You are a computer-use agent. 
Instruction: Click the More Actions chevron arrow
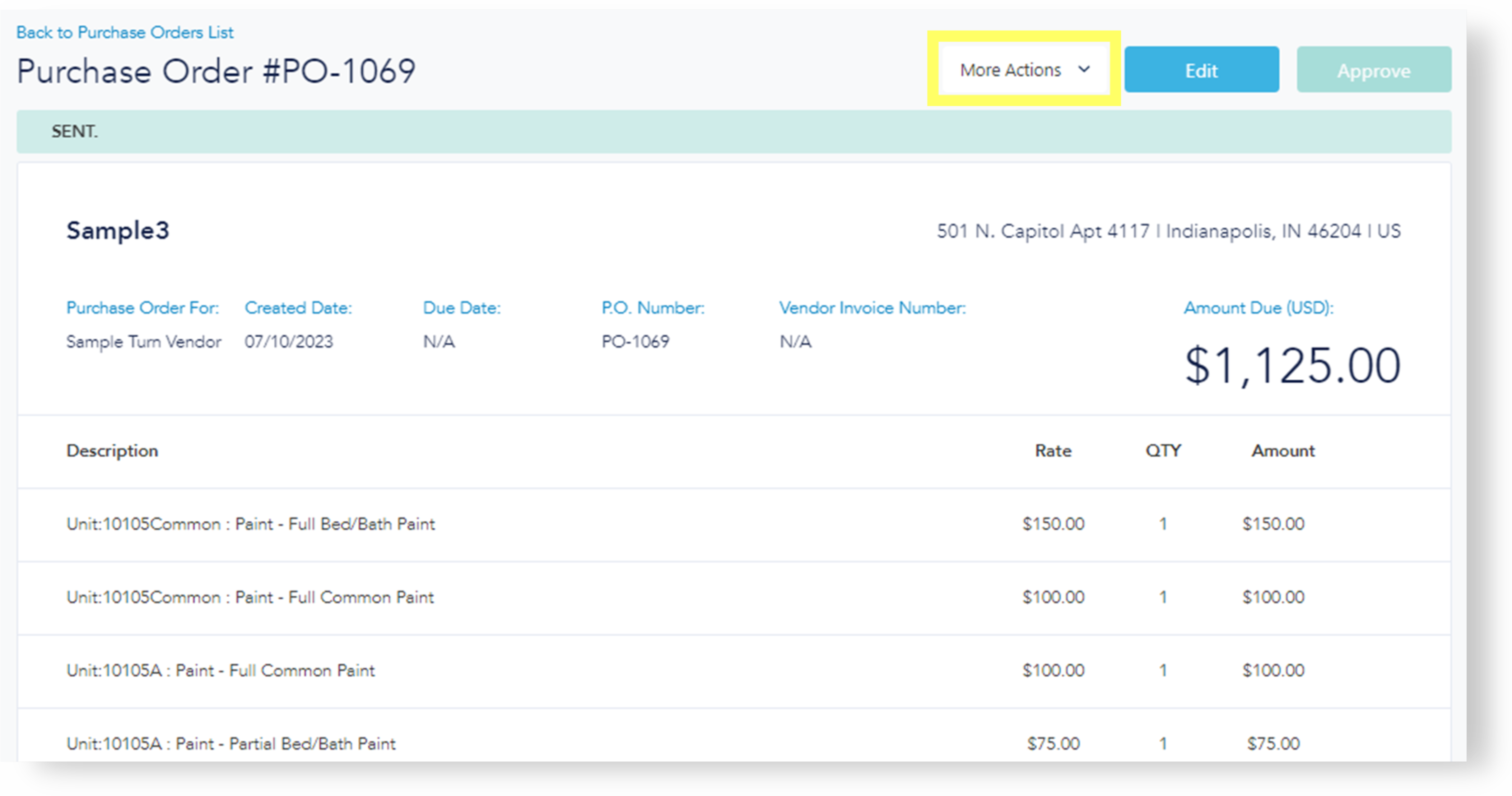[x=1084, y=69]
